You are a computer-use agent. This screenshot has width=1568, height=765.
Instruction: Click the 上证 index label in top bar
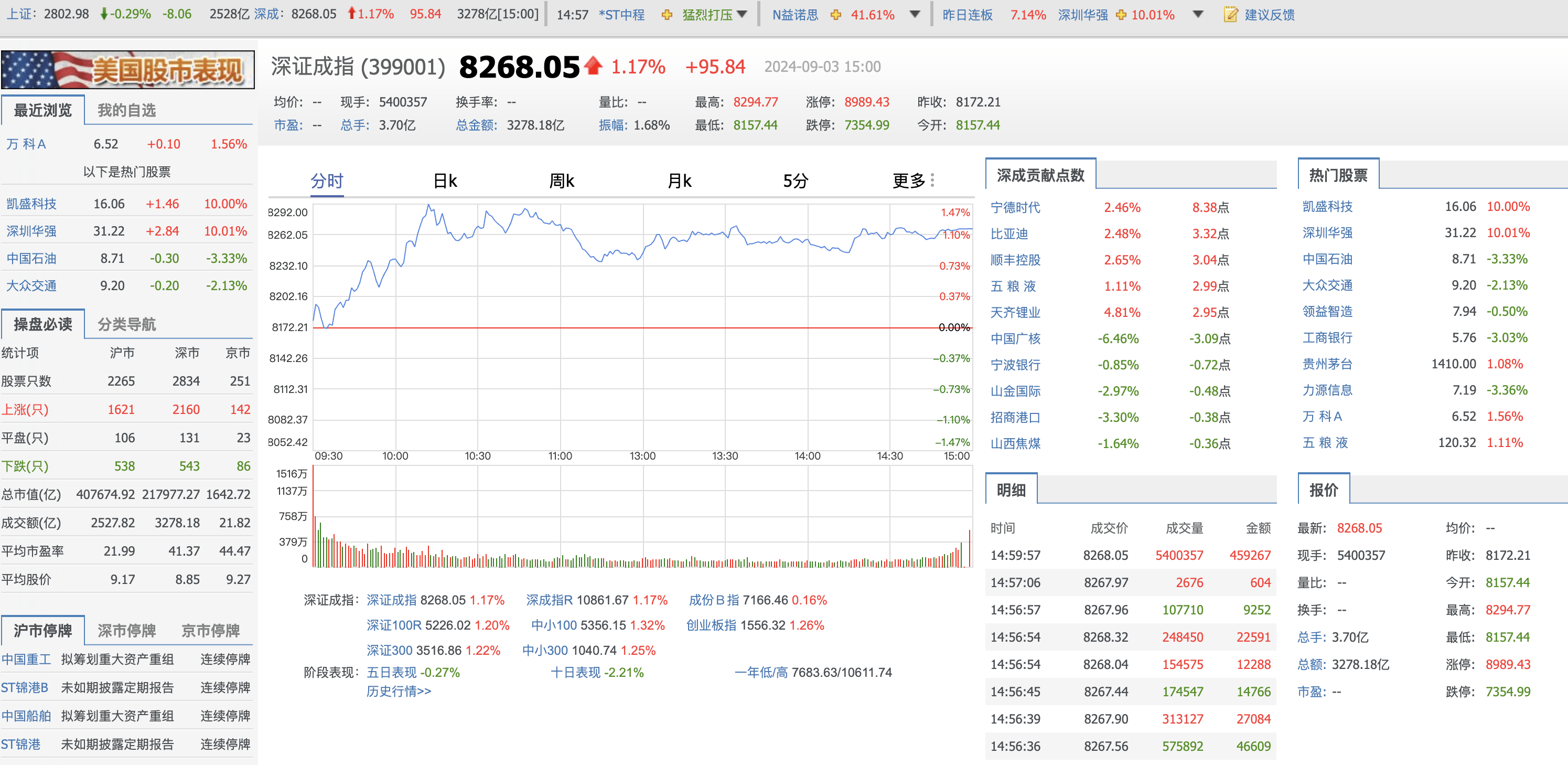point(22,14)
